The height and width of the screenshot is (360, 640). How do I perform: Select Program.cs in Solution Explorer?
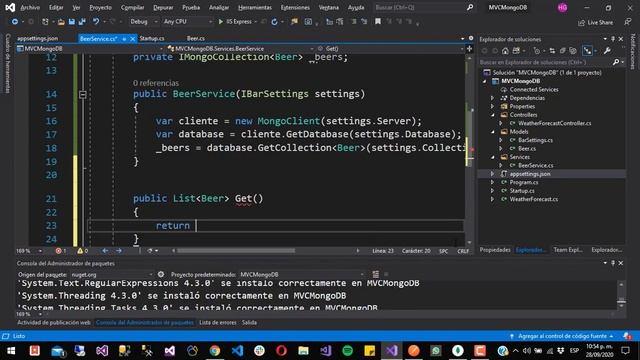pyautogui.click(x=524, y=182)
